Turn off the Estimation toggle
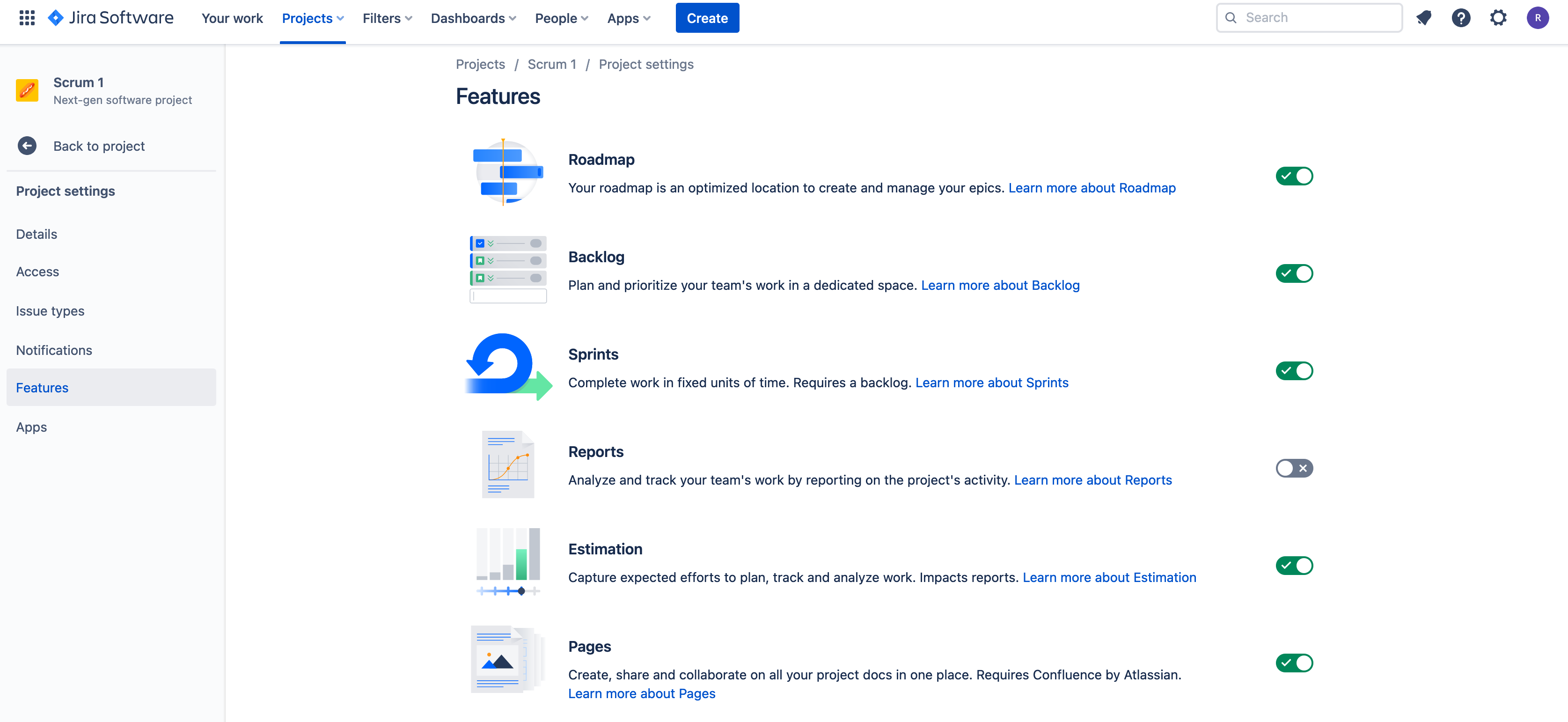This screenshot has width=1568, height=722. click(x=1294, y=566)
